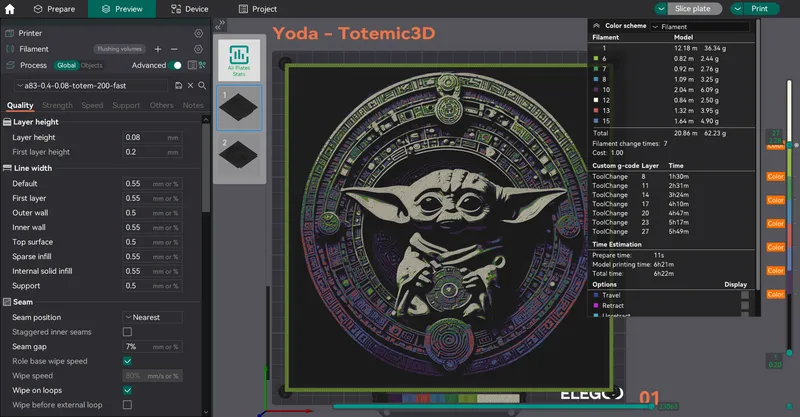800x417 pixels.
Task: Add a filament with plus icon
Action: [158, 49]
